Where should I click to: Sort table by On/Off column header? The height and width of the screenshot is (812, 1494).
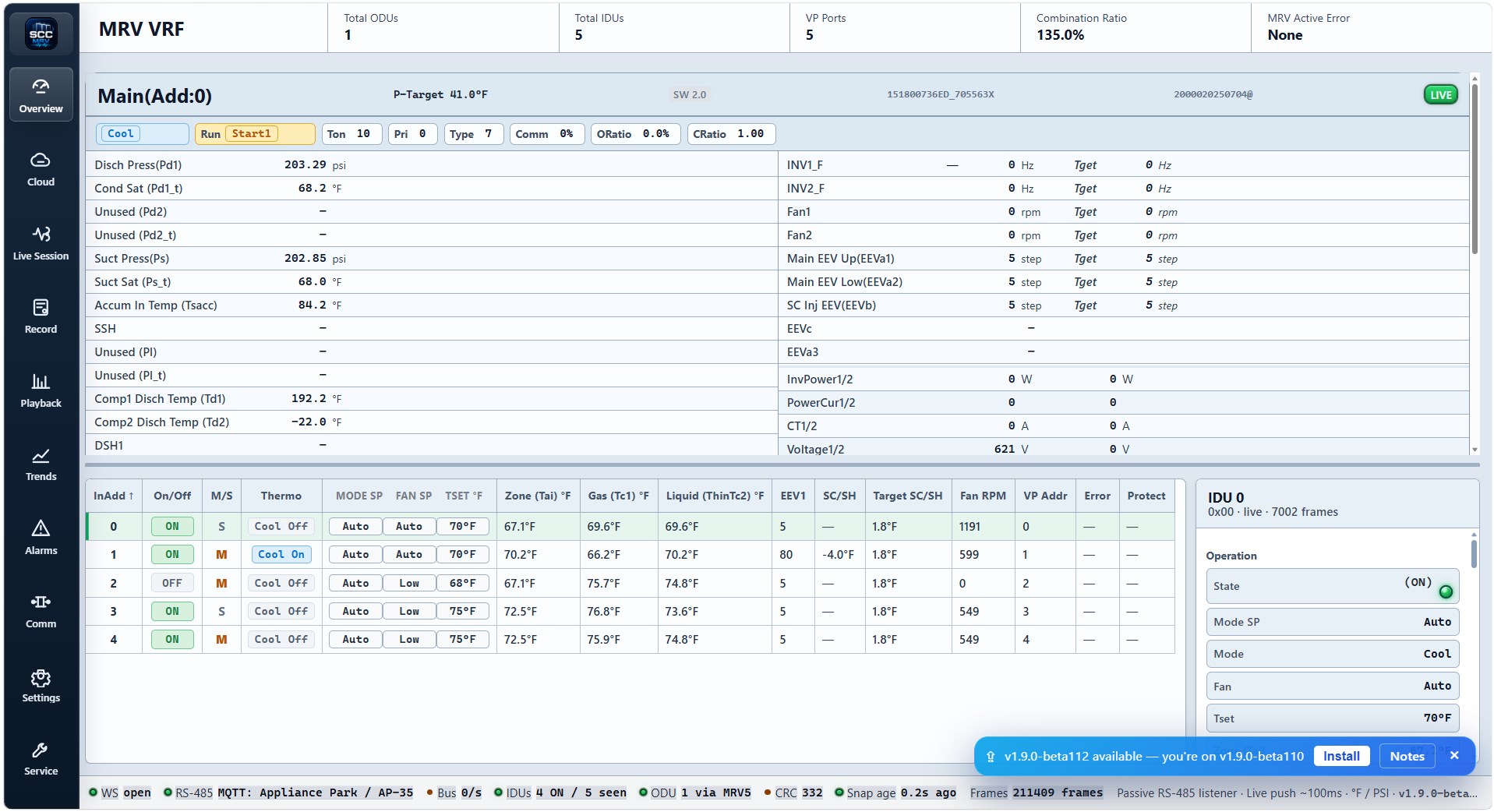click(172, 496)
